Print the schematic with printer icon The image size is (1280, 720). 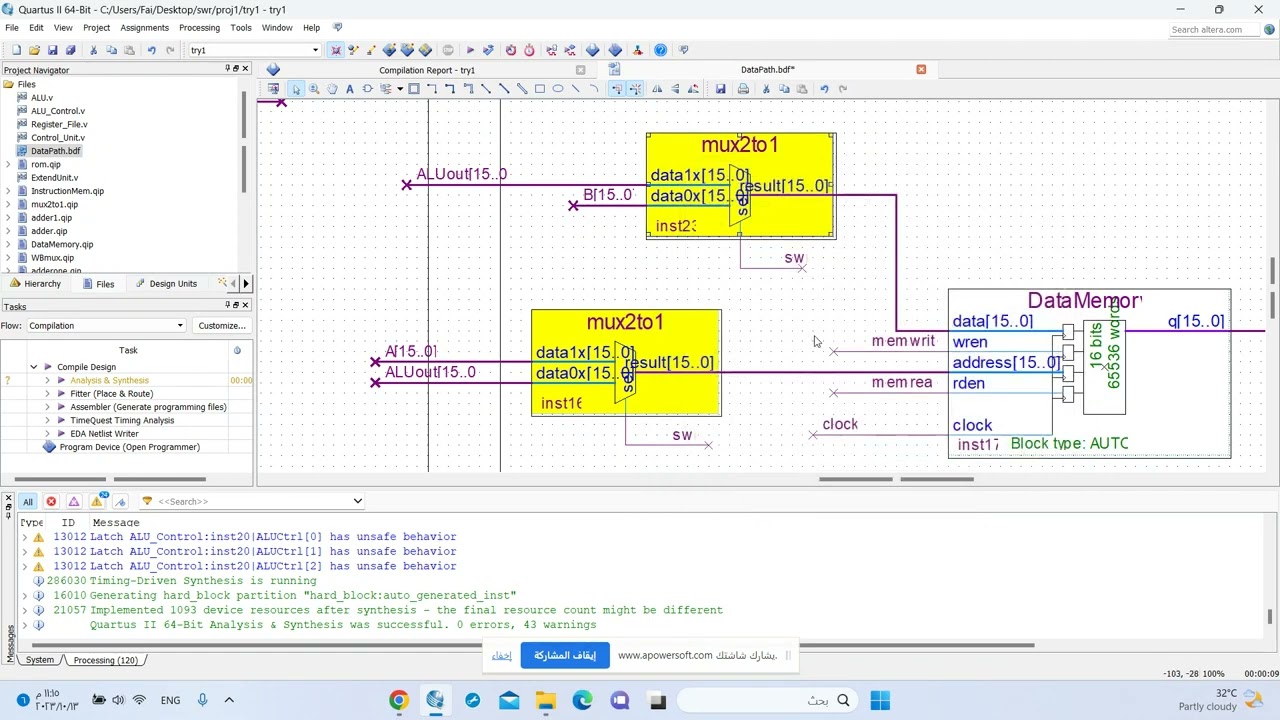point(743,89)
